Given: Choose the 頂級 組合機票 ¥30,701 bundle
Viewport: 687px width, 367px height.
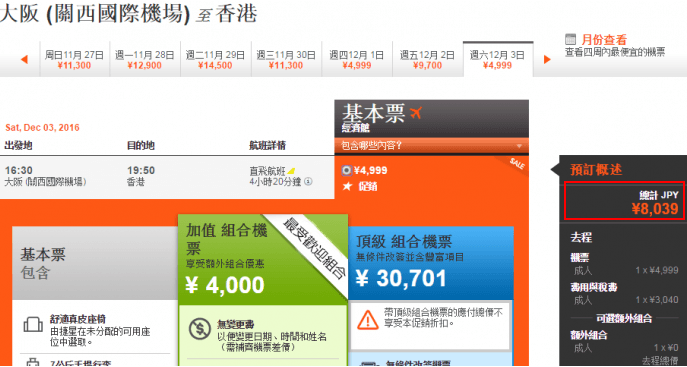Looking at the screenshot, I should pos(431,262).
